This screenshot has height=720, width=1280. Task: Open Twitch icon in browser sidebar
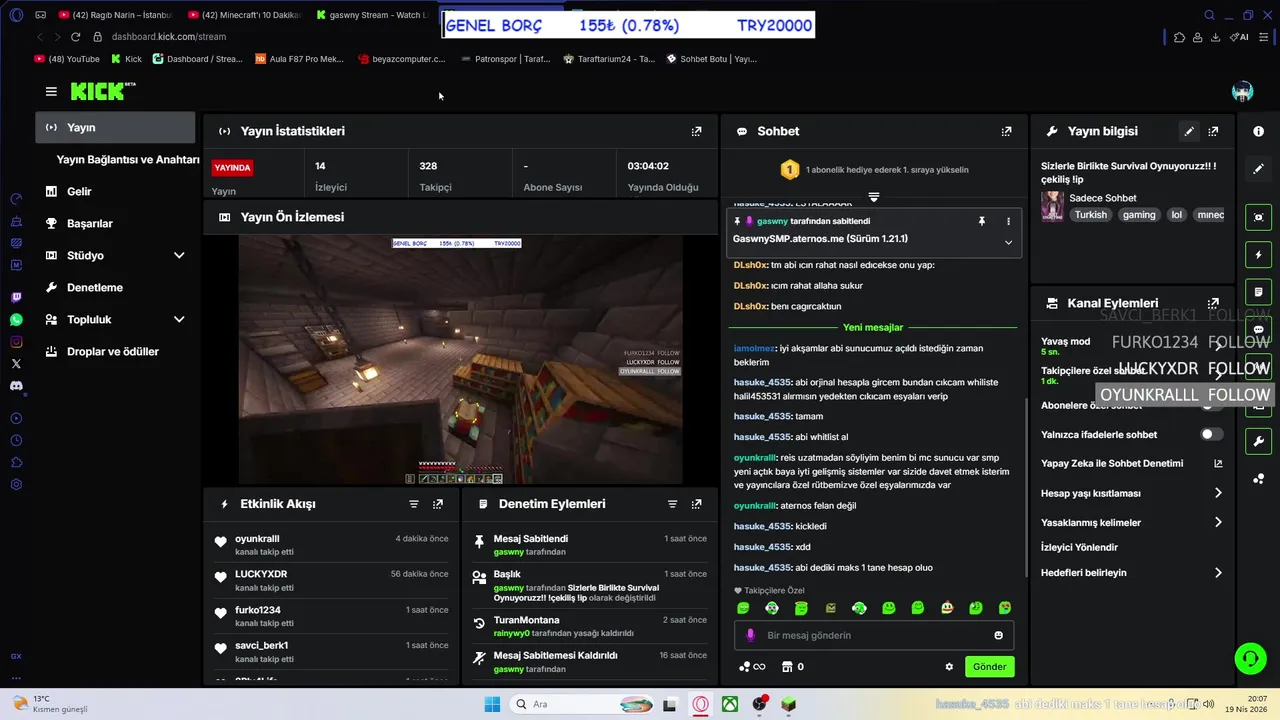[x=16, y=297]
